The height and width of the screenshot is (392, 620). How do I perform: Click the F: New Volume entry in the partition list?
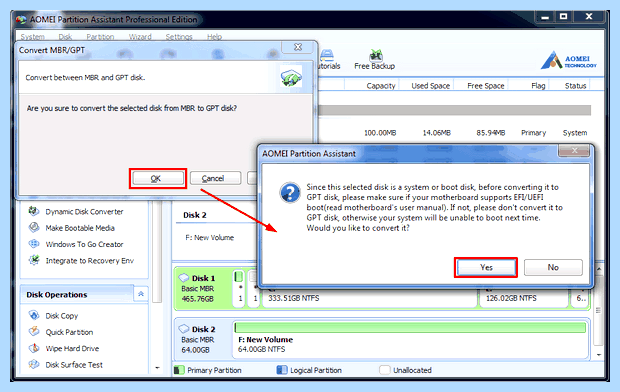[210, 238]
